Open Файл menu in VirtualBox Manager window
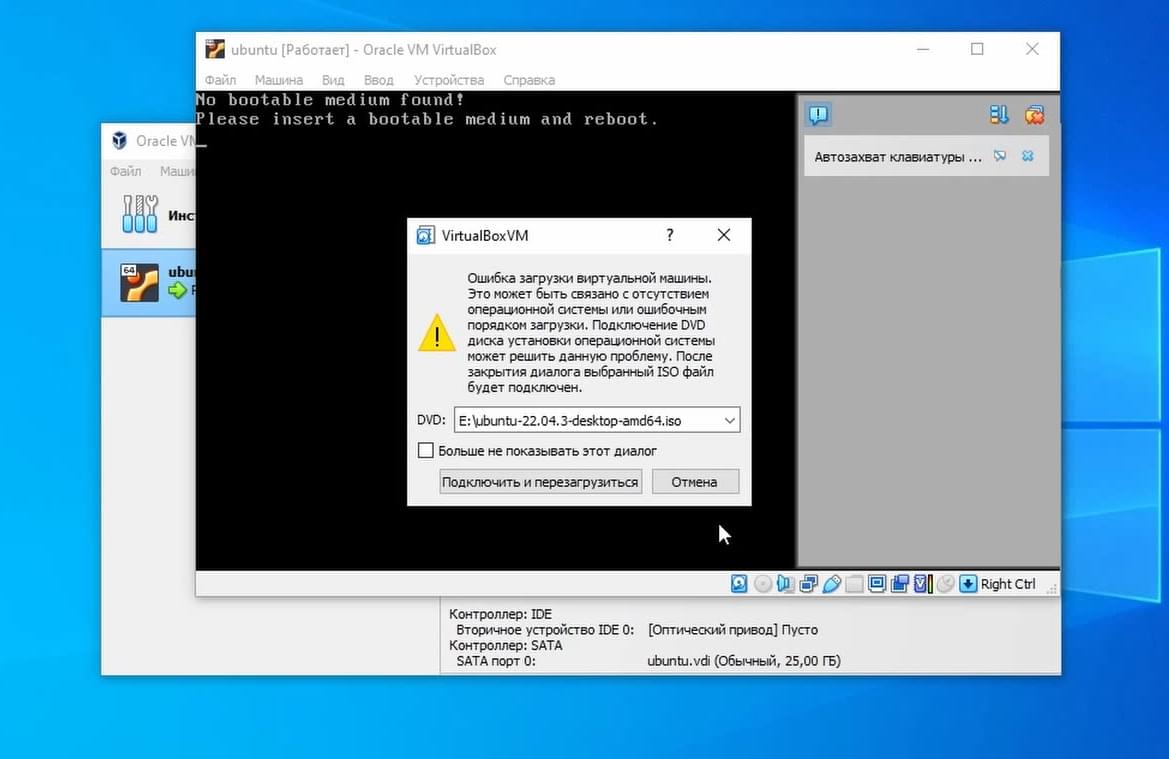Viewport: 1169px width, 759px height. (125, 171)
